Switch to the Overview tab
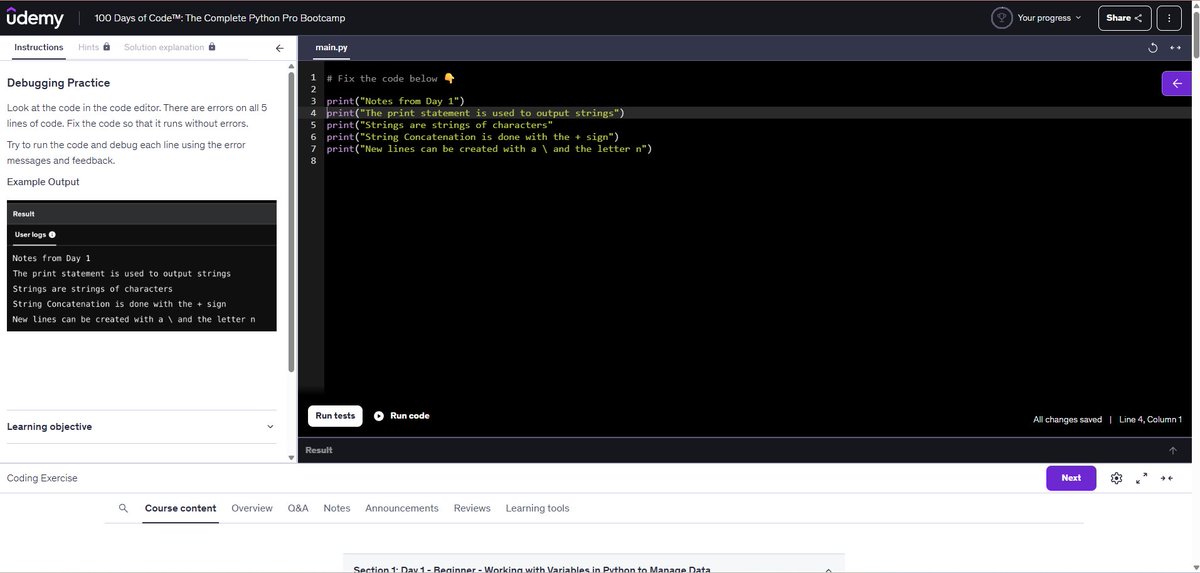This screenshot has height=573, width=1200. tap(252, 508)
